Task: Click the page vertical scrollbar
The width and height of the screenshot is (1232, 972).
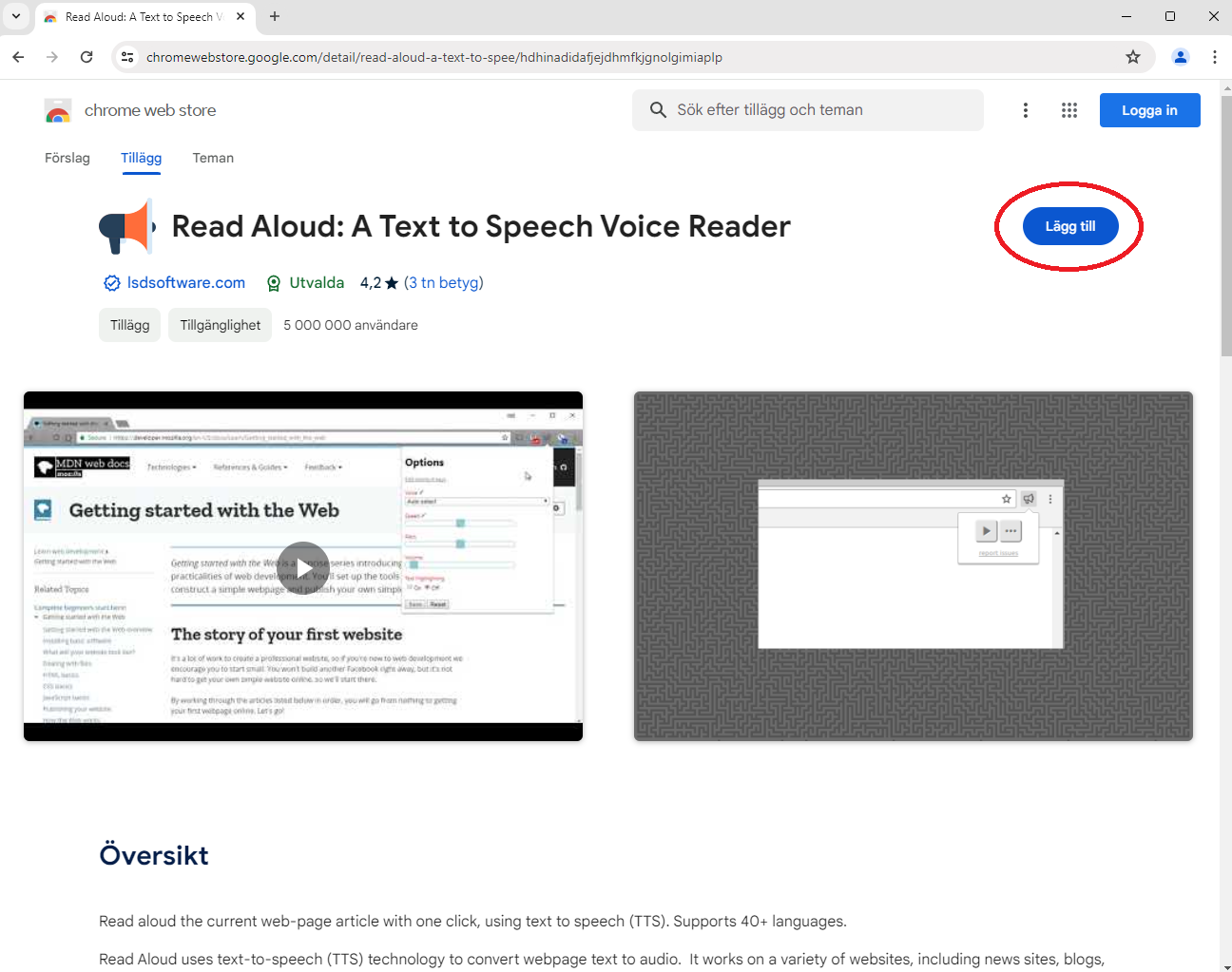Action: [1226, 226]
